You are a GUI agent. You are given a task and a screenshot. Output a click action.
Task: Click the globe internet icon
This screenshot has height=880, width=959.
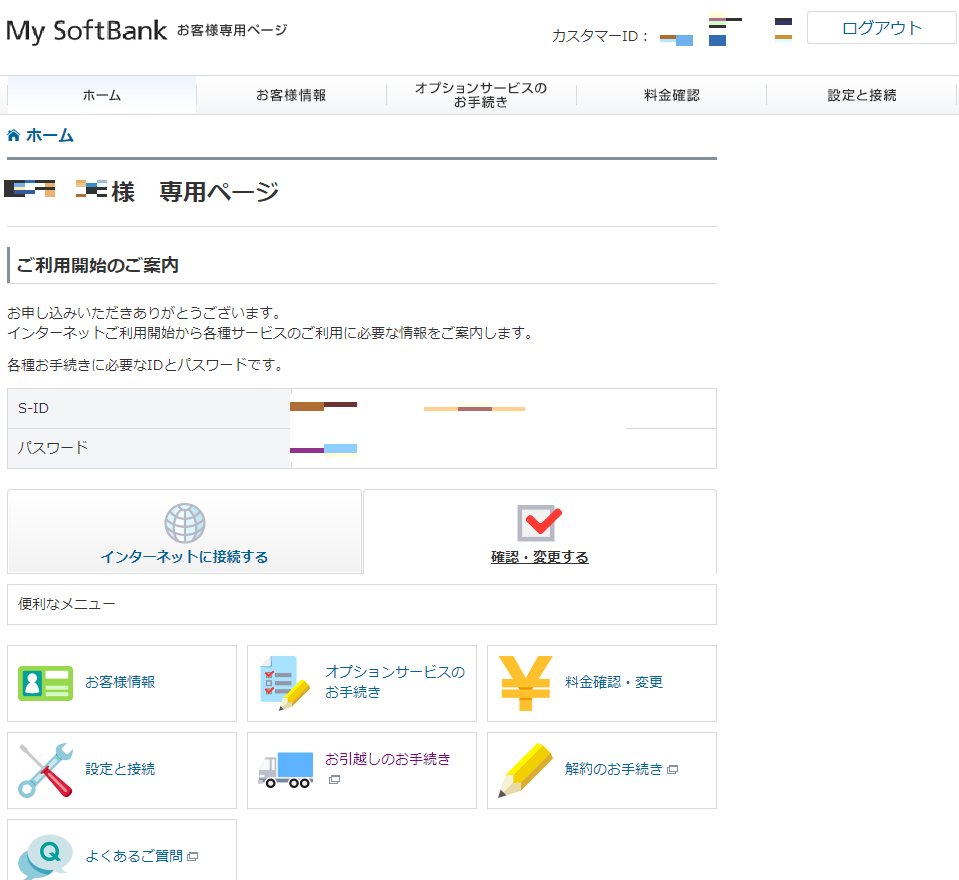click(x=185, y=523)
